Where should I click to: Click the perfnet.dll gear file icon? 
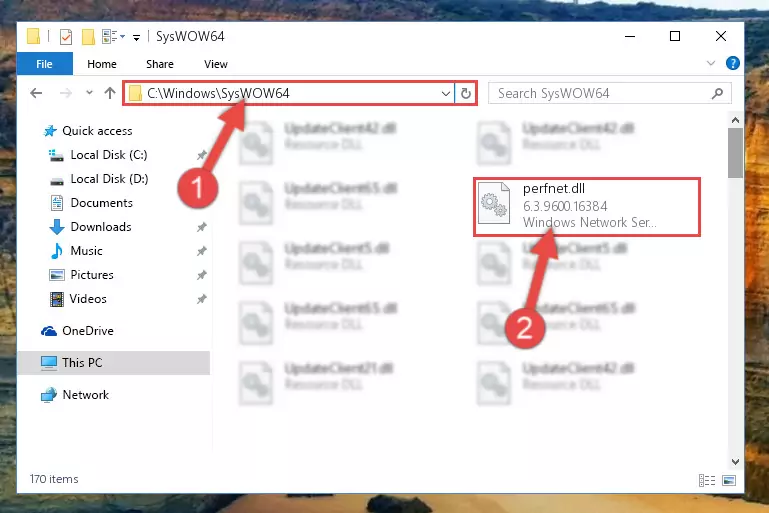click(494, 203)
